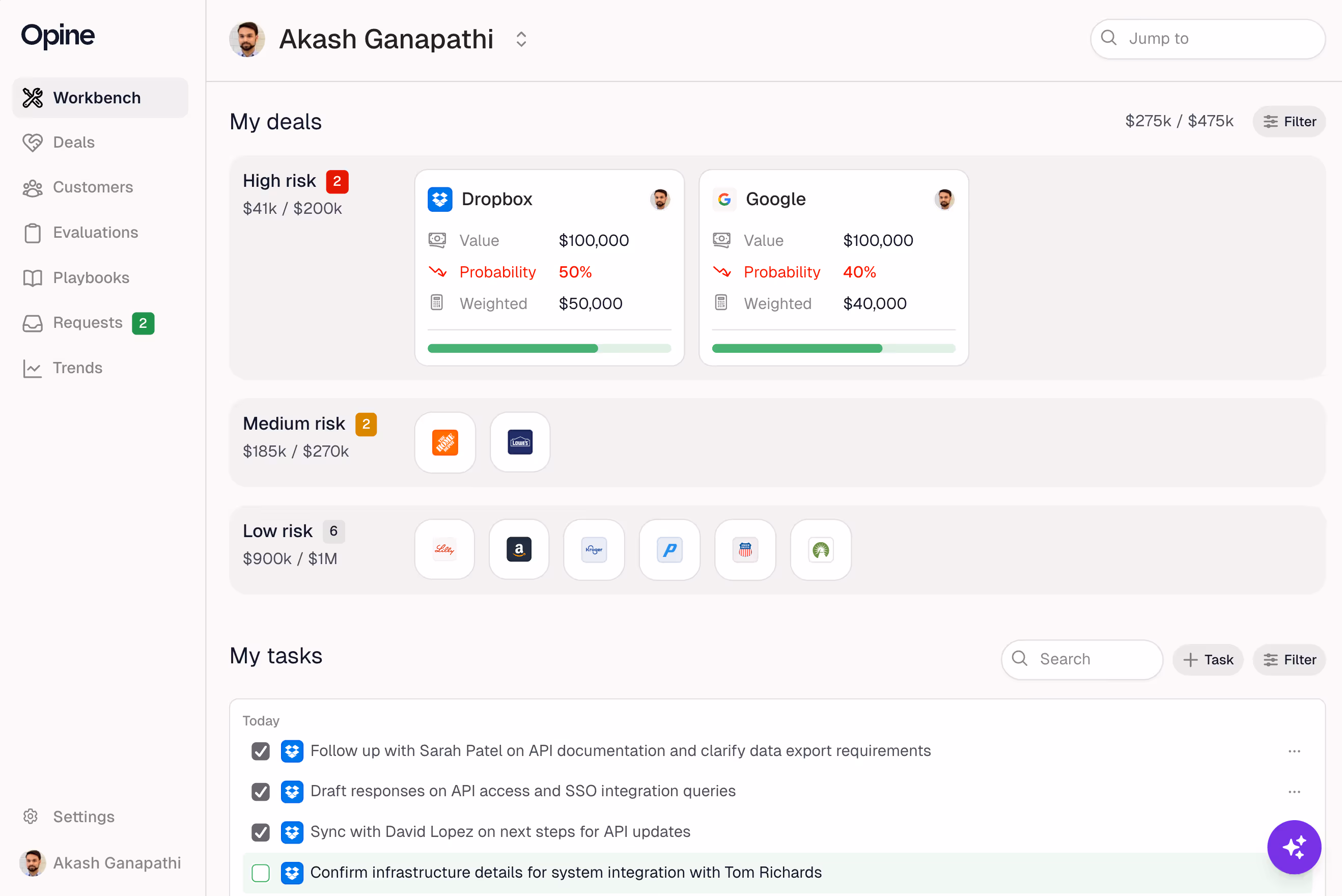1342x896 pixels.
Task: Open Requests in the sidebar
Action: [x=88, y=322]
